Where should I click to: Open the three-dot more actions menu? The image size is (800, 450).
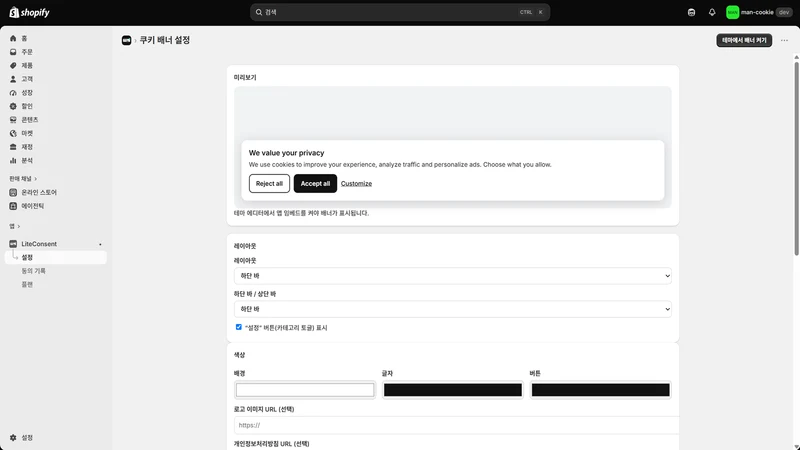[x=784, y=40]
